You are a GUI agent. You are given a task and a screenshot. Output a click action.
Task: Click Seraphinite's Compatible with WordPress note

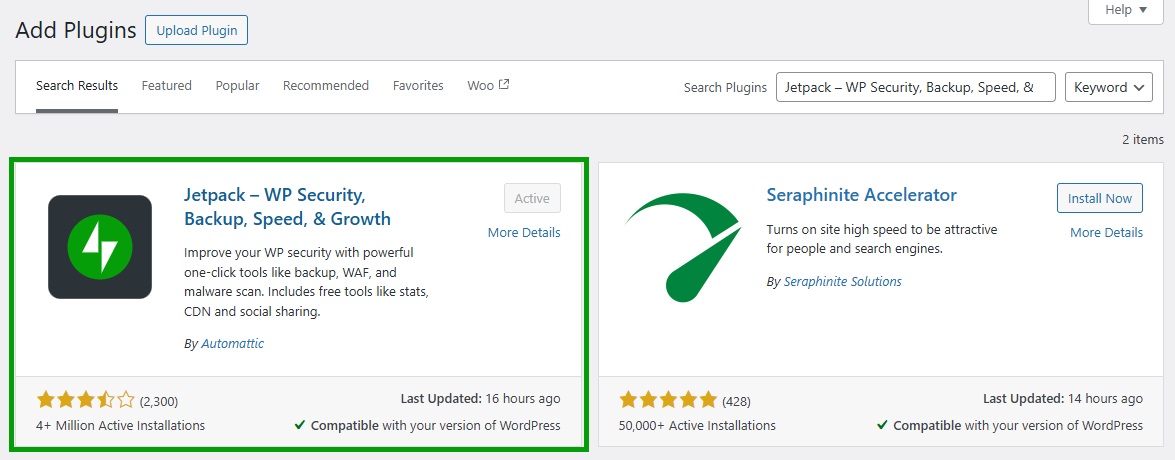point(1010,426)
